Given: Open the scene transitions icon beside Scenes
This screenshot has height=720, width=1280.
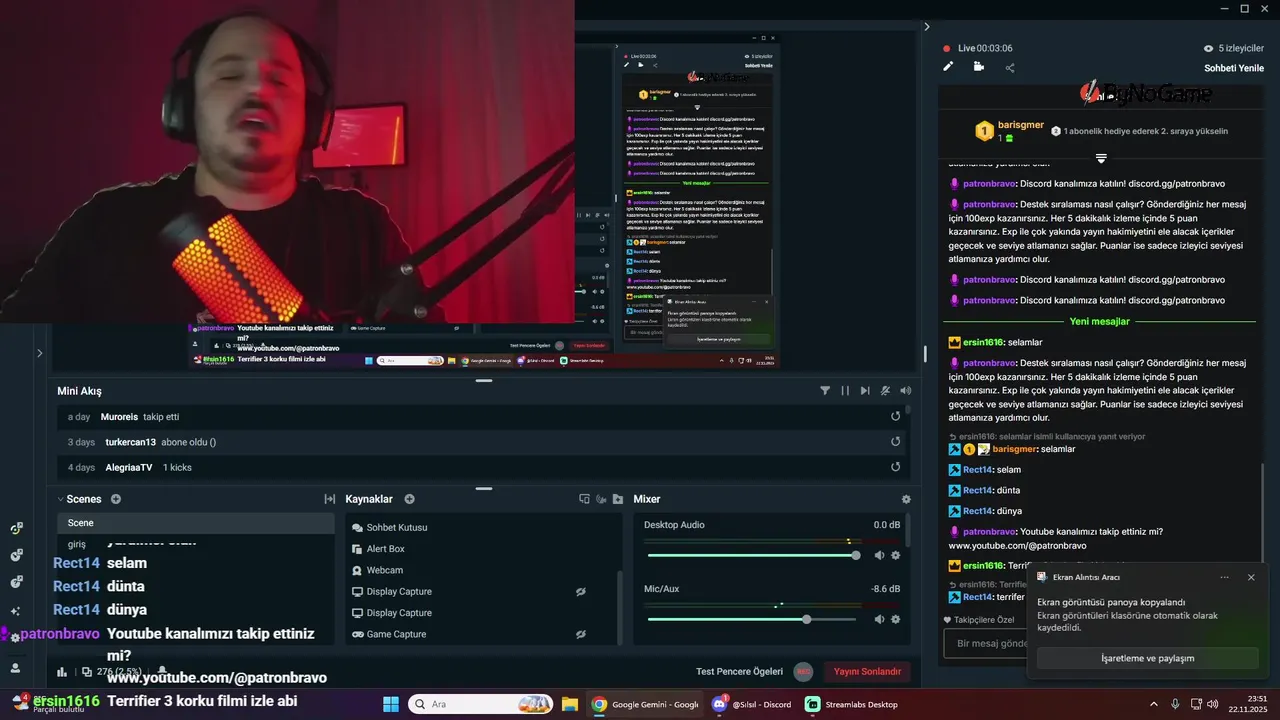Looking at the screenshot, I should coord(329,499).
